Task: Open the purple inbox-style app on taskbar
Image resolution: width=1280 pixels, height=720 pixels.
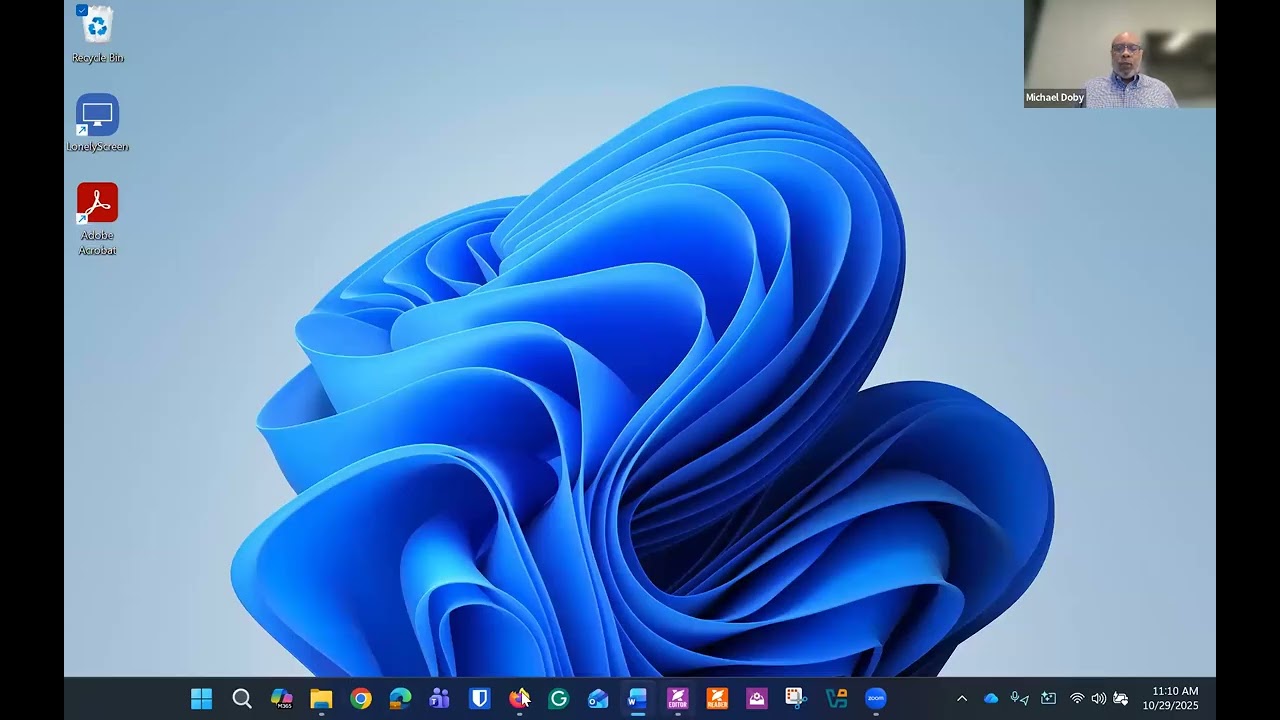Action: coord(757,699)
